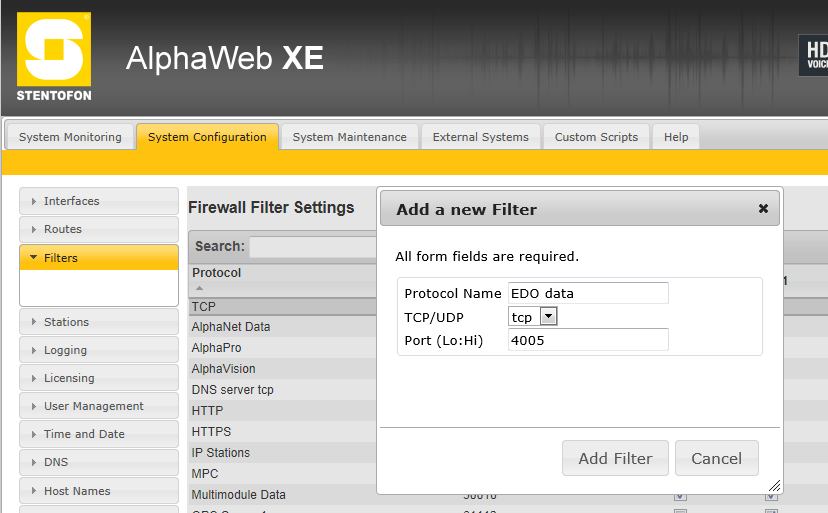
Task: Switch to the System Monitoring tab
Action: [70, 137]
